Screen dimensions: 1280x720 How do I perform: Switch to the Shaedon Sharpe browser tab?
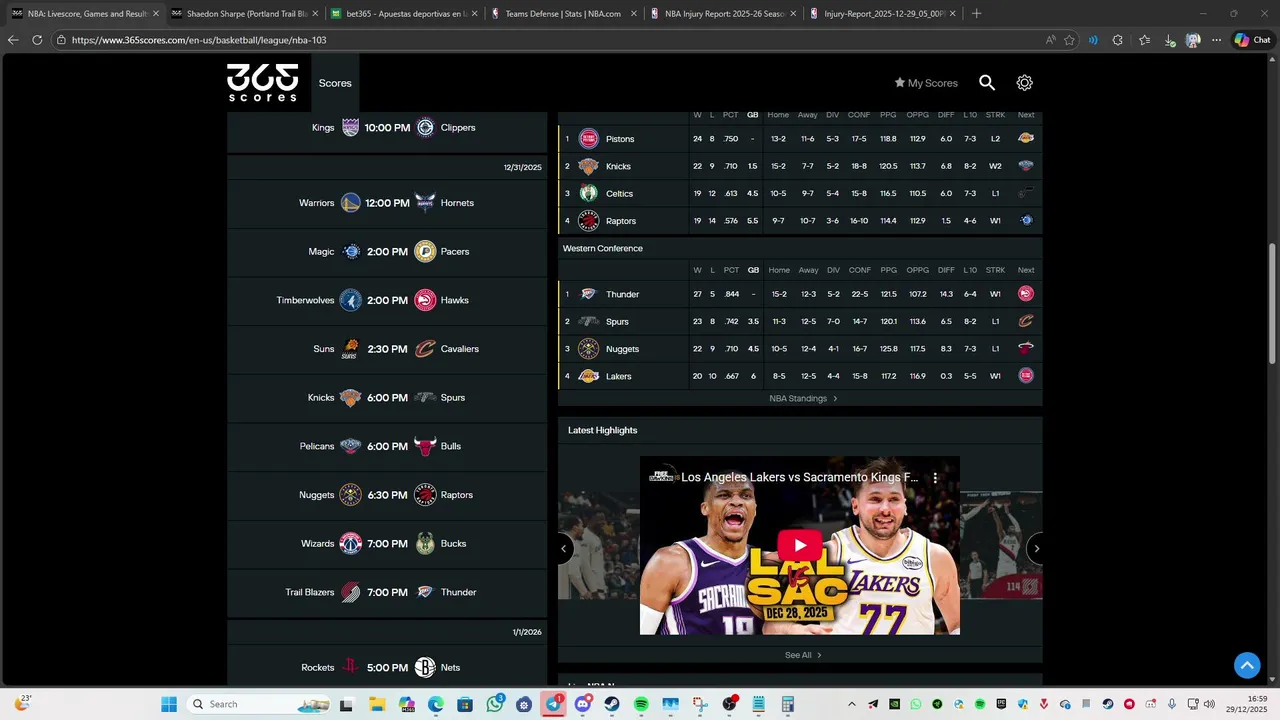click(x=245, y=14)
